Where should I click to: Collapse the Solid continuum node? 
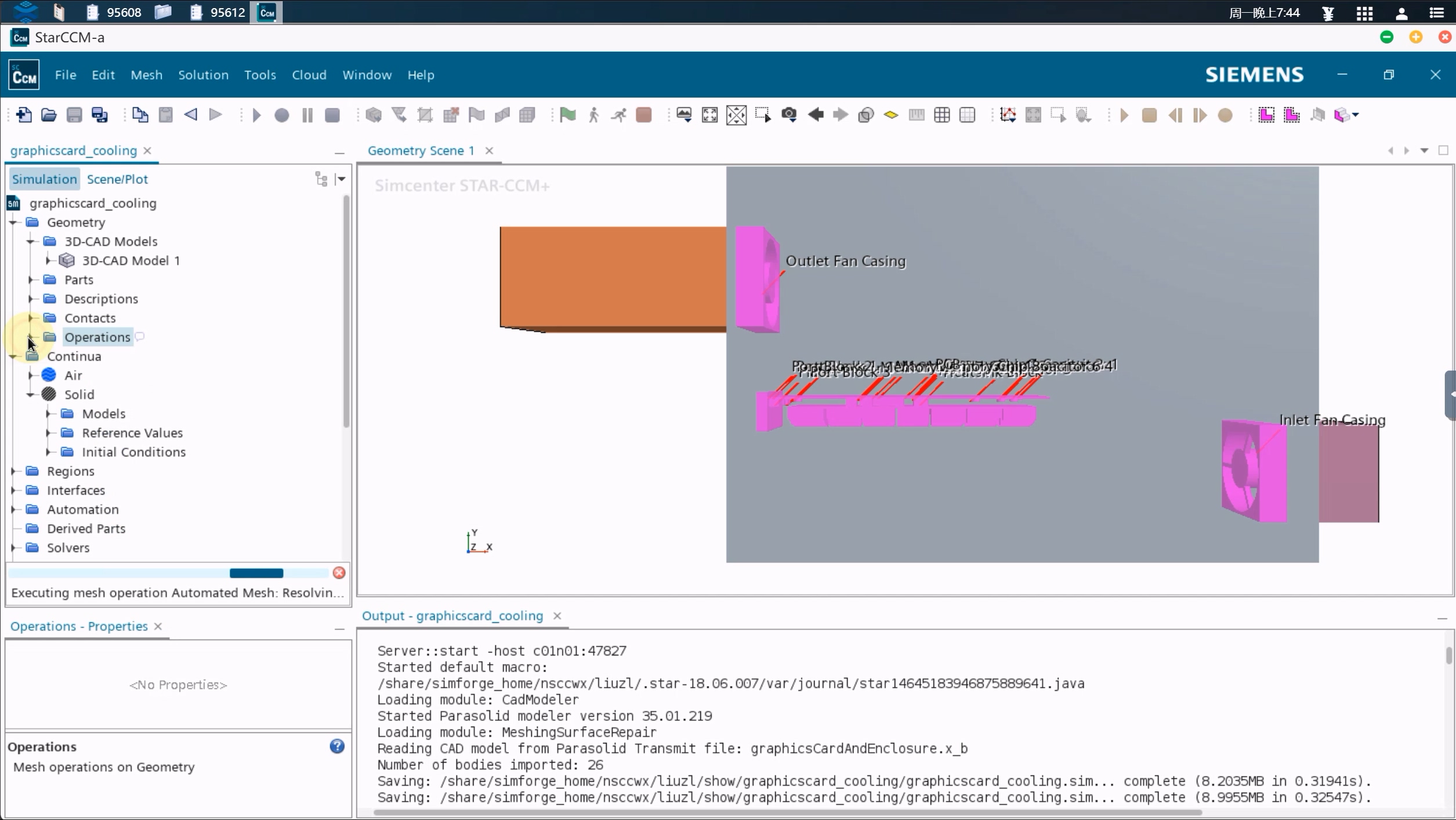click(x=31, y=394)
